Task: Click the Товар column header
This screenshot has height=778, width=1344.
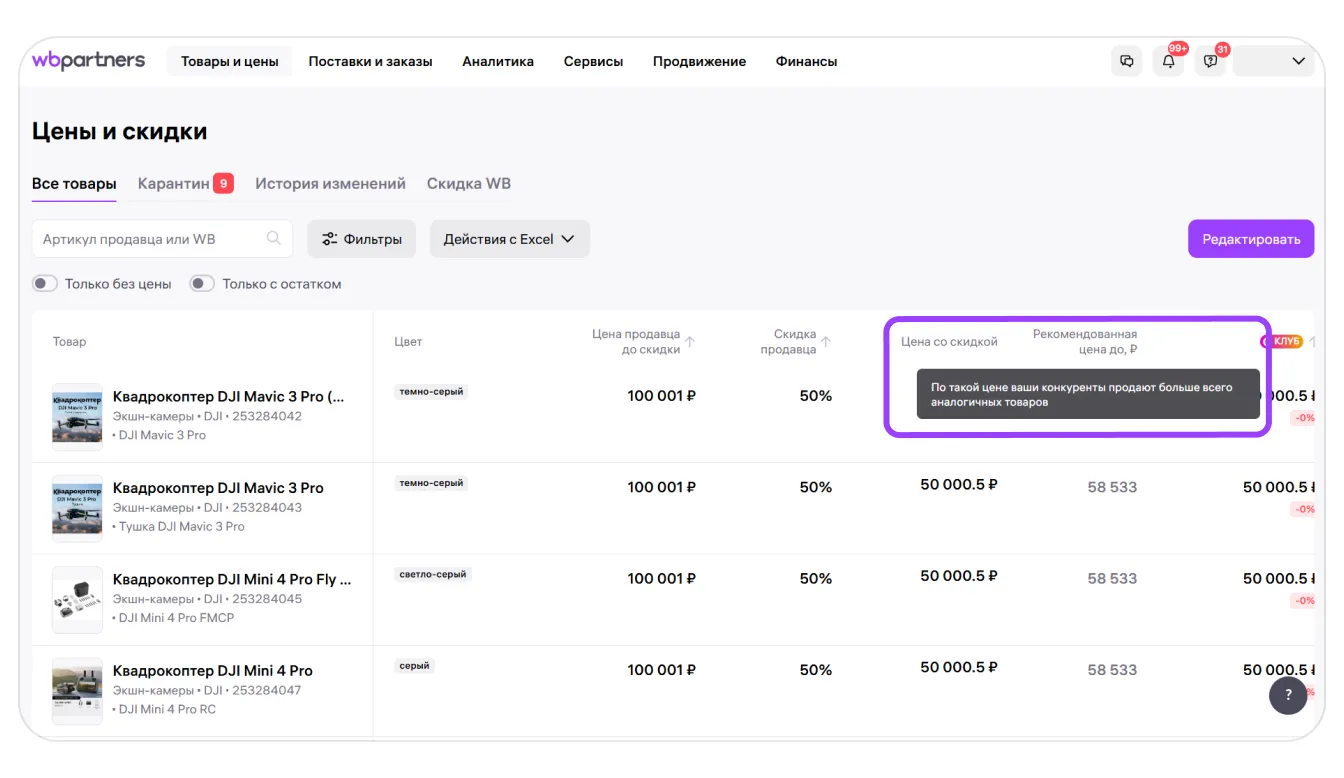Action: click(x=69, y=342)
